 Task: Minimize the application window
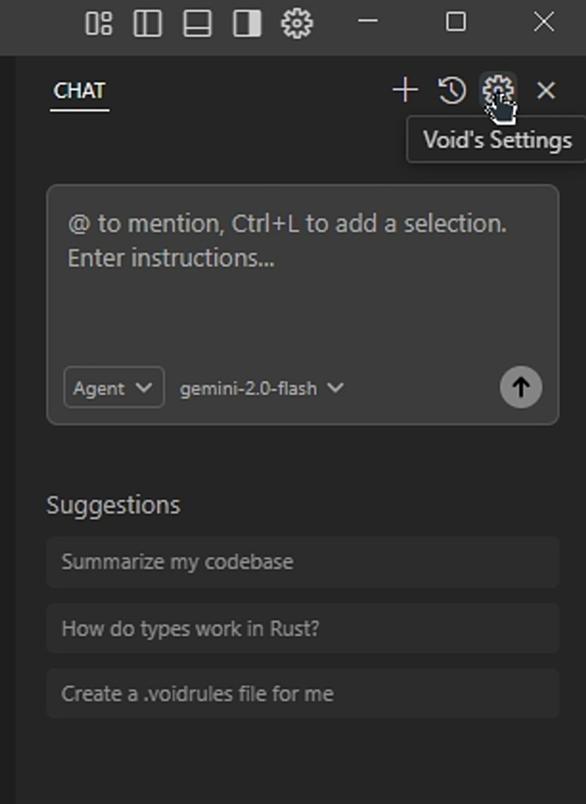click(x=368, y=22)
